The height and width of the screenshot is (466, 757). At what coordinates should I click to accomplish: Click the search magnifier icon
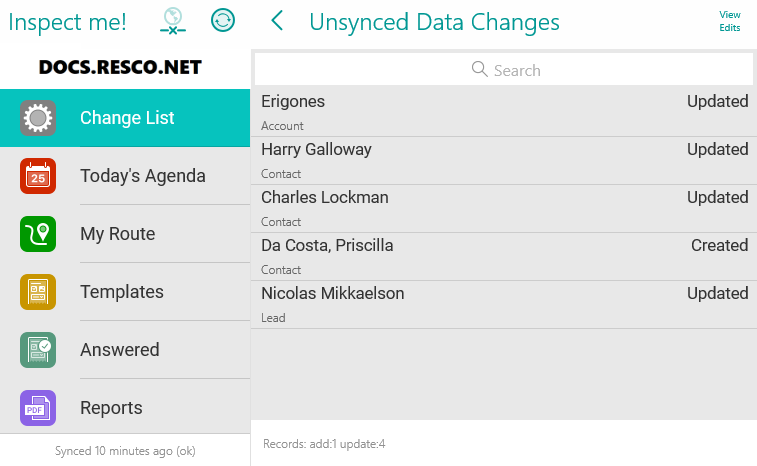click(x=480, y=70)
